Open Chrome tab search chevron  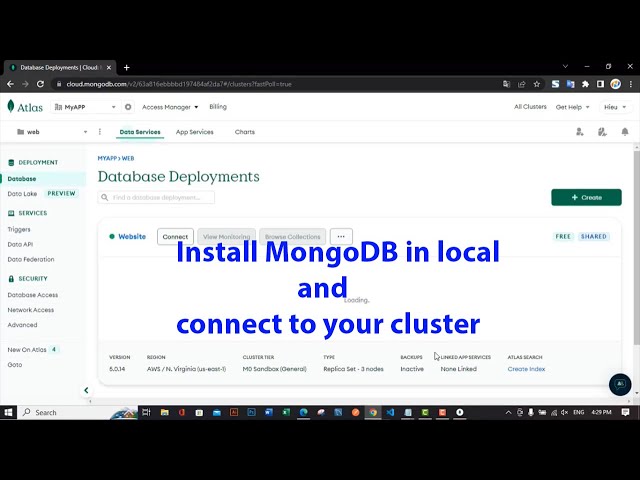(565, 66)
